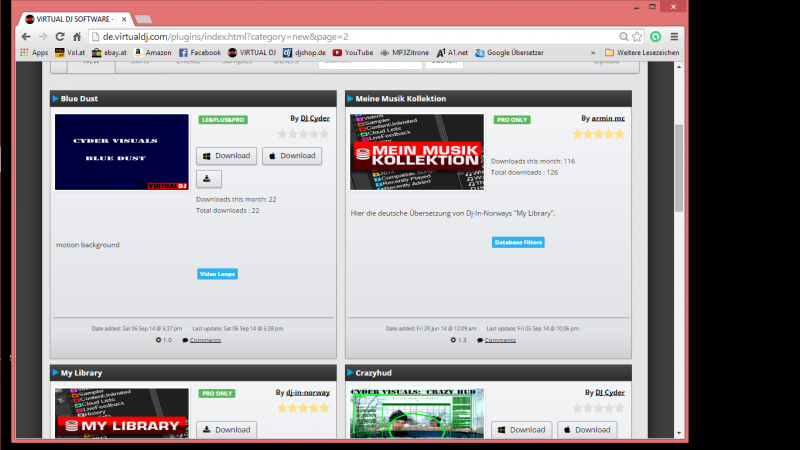Download Blue Dust for Windows

(227, 156)
